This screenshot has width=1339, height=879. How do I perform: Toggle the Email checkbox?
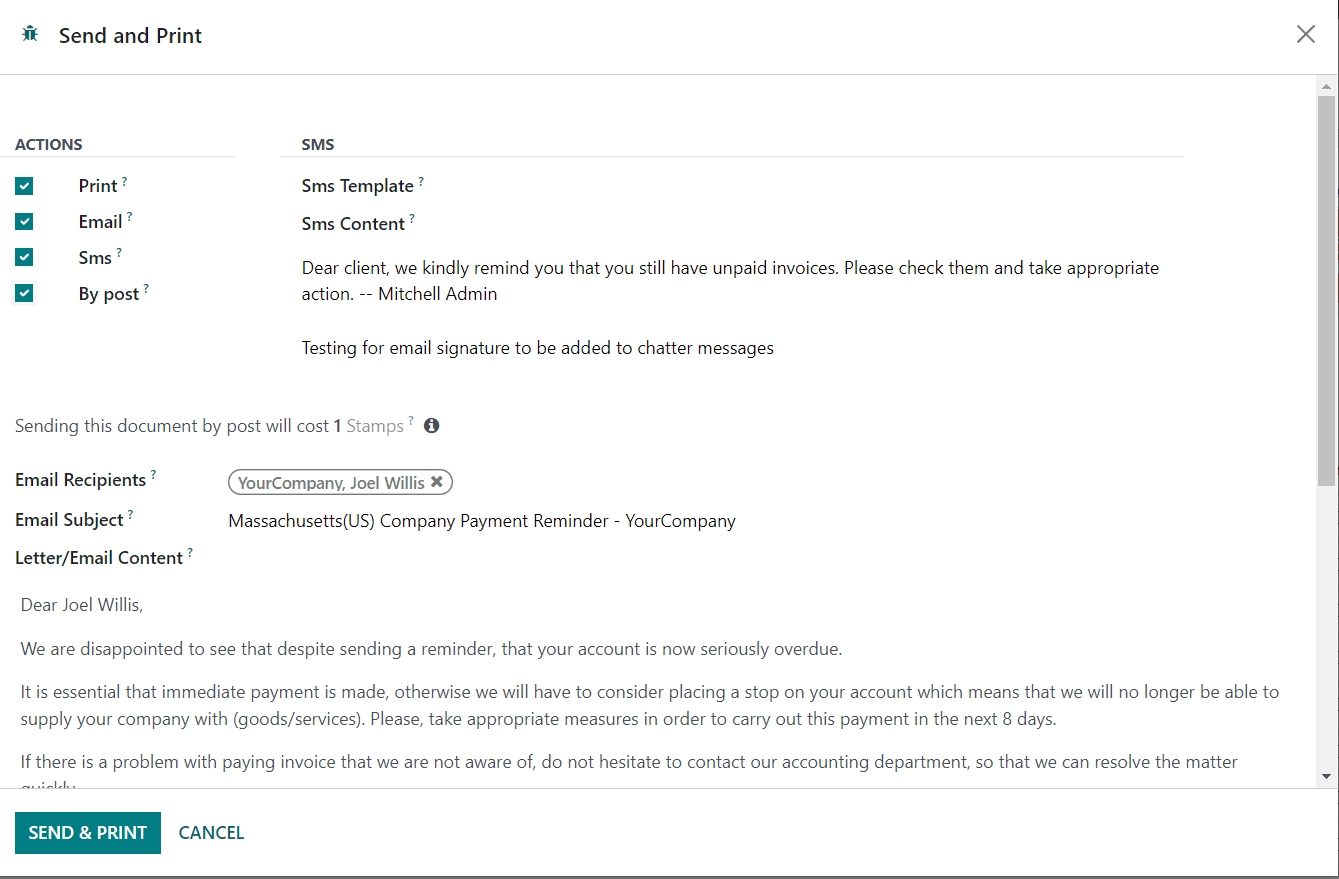click(24, 222)
